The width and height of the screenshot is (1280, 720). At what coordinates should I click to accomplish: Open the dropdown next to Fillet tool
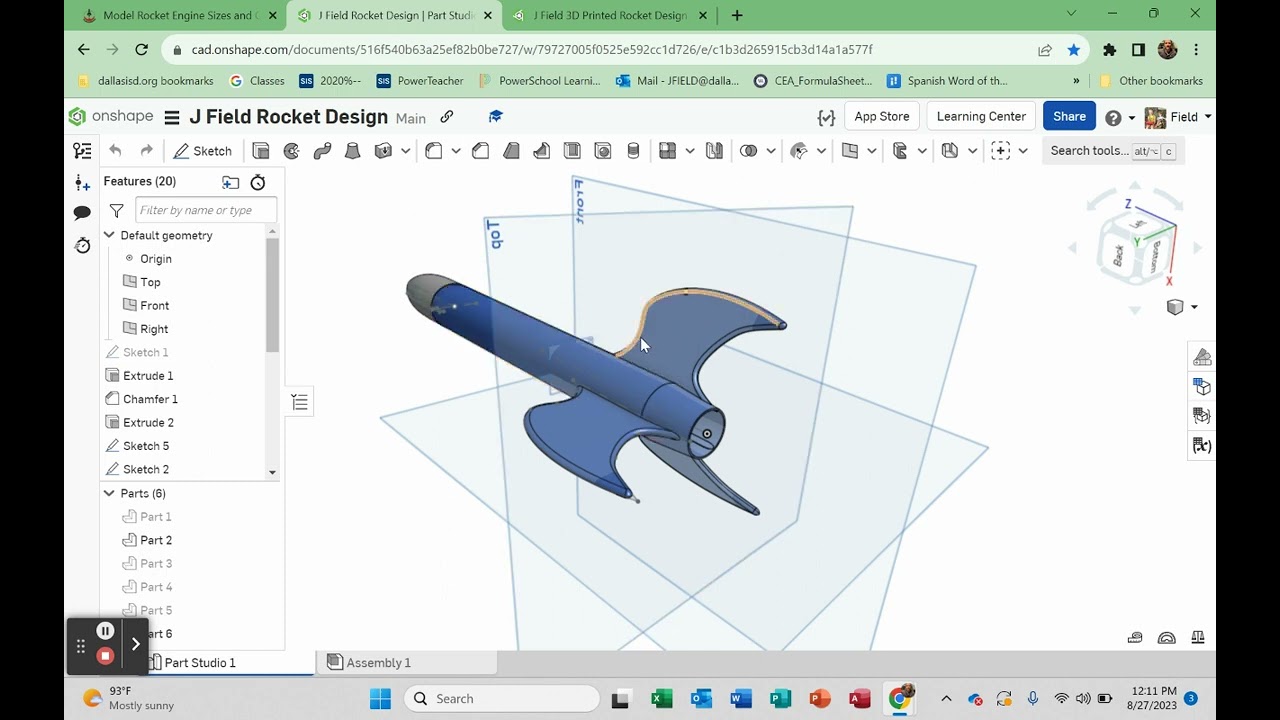click(x=456, y=151)
